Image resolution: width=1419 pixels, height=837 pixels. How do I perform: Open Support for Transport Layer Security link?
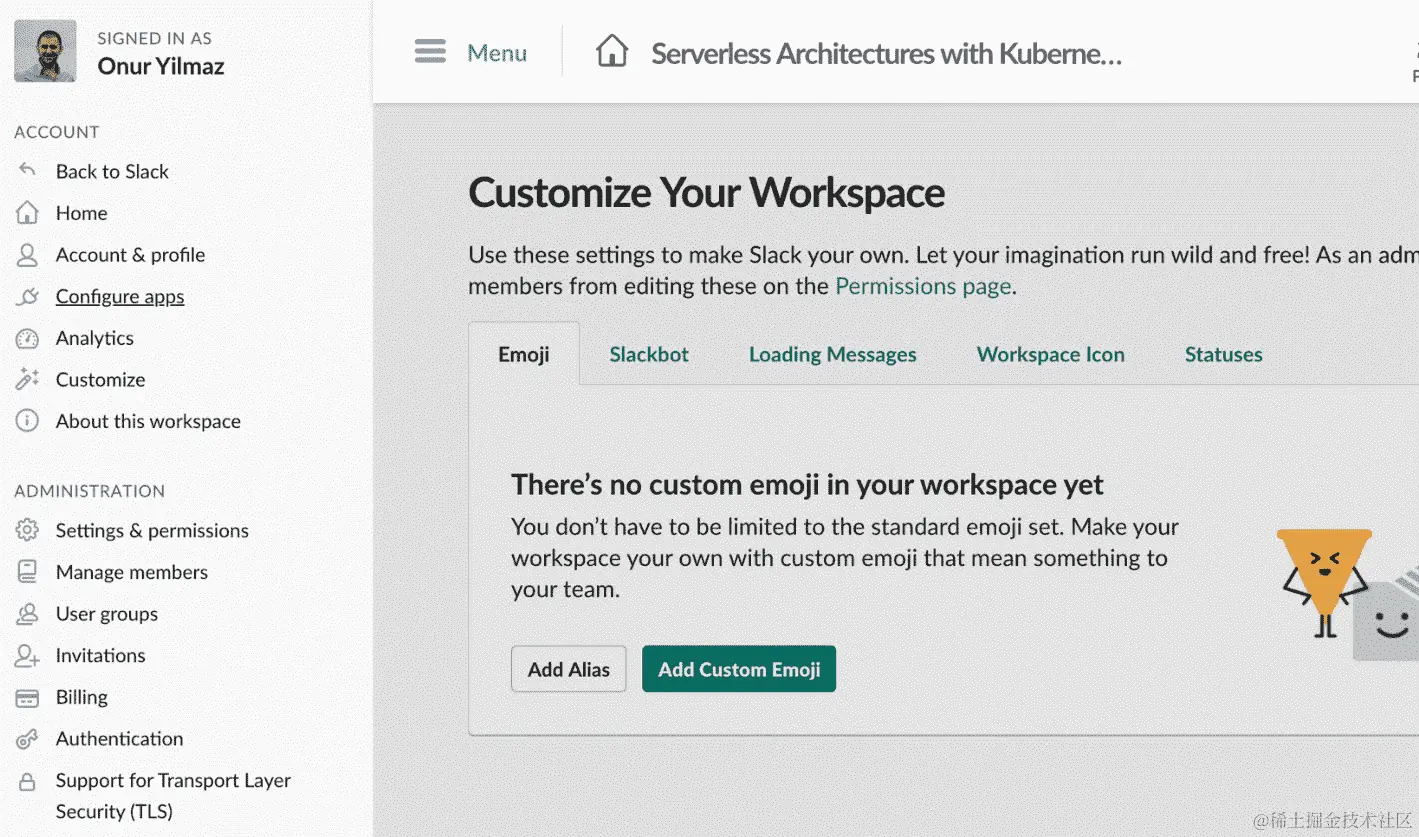[x=173, y=796]
